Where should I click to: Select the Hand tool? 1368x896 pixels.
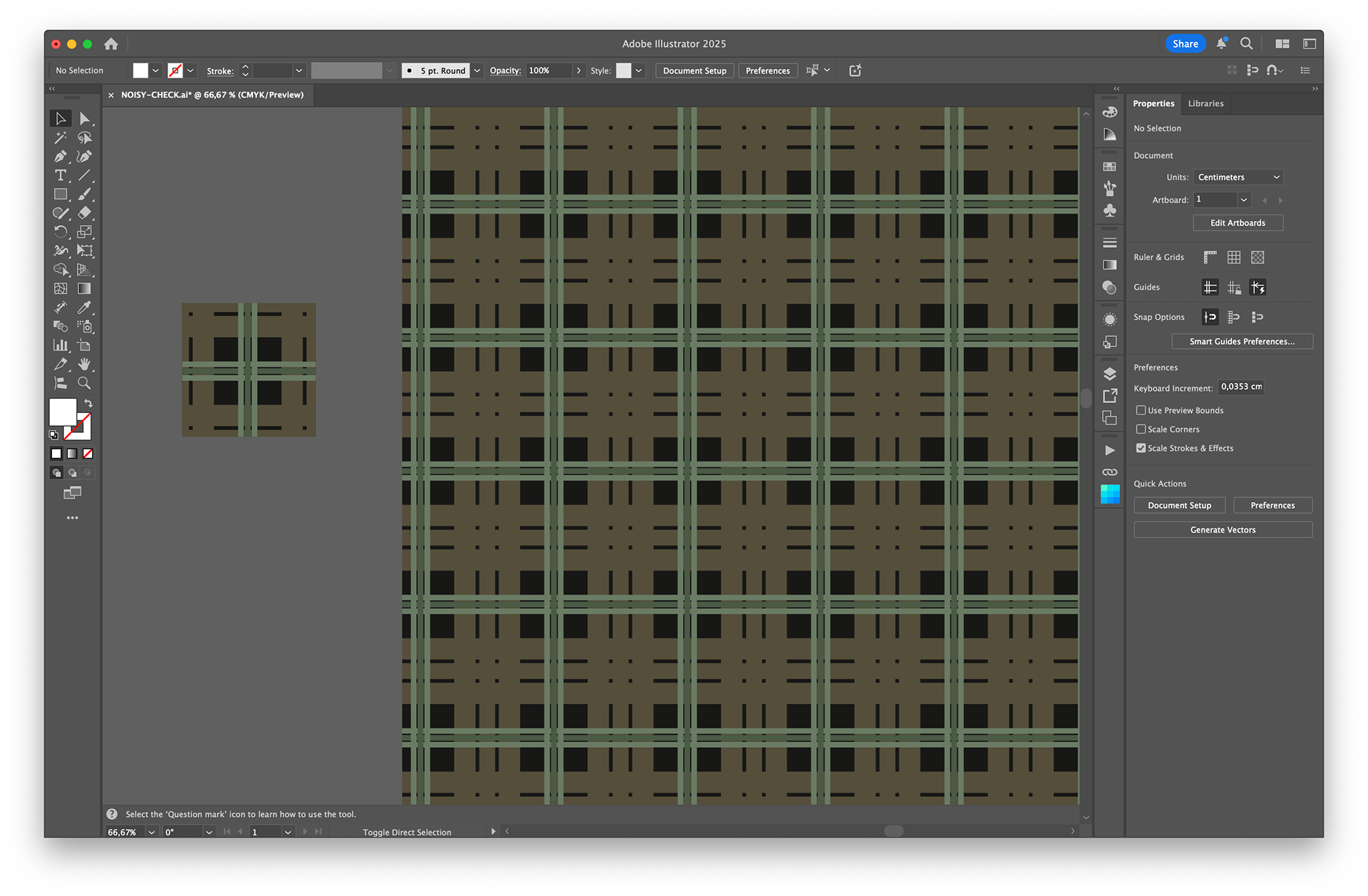tap(84, 364)
